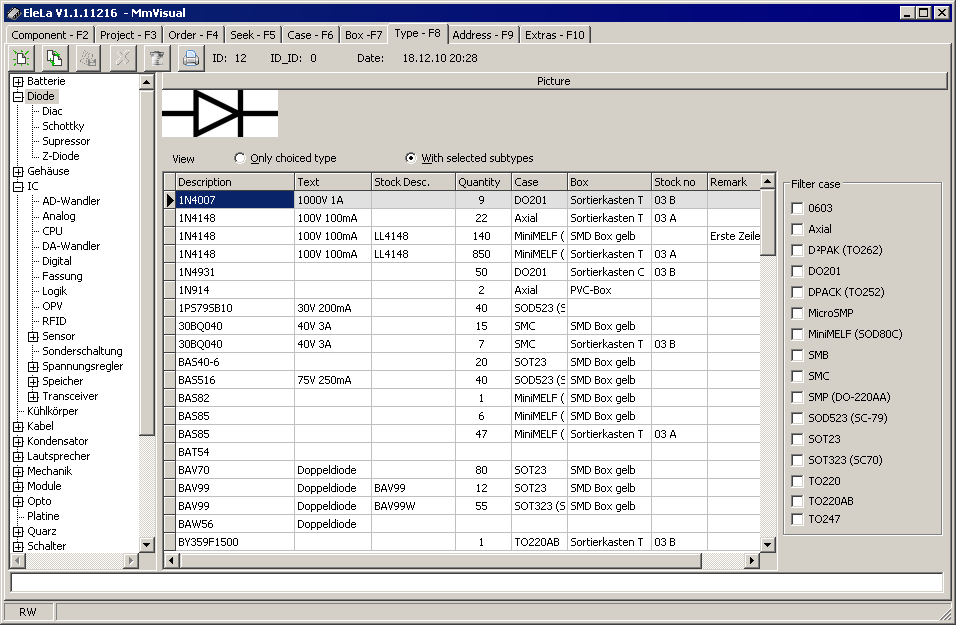Collapse the Diode tree node
The width and height of the screenshot is (956, 625).
click(x=18, y=96)
